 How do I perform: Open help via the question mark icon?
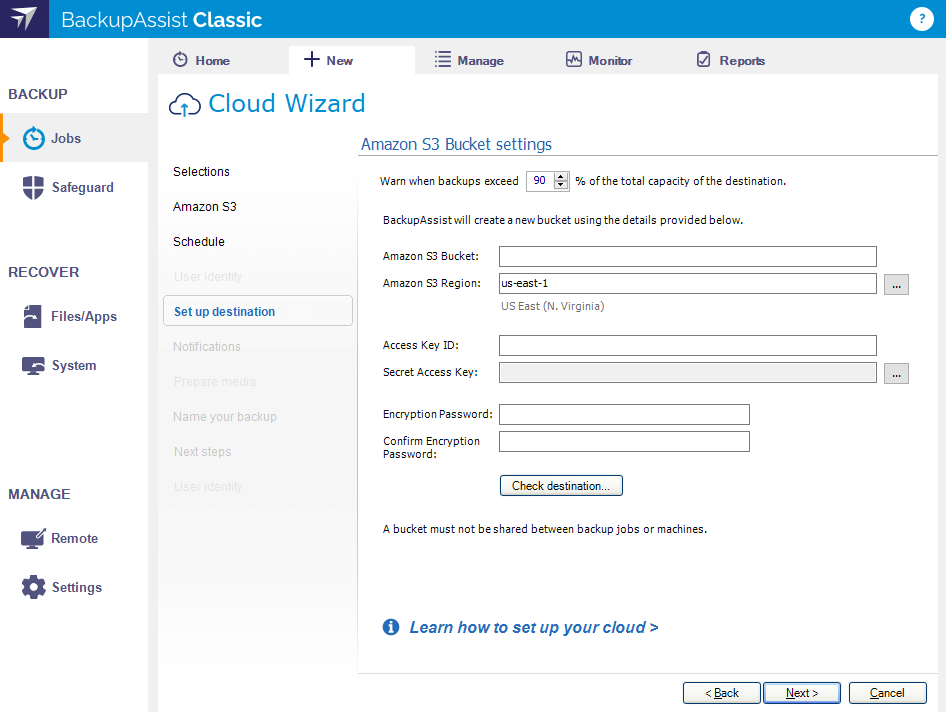(921, 19)
